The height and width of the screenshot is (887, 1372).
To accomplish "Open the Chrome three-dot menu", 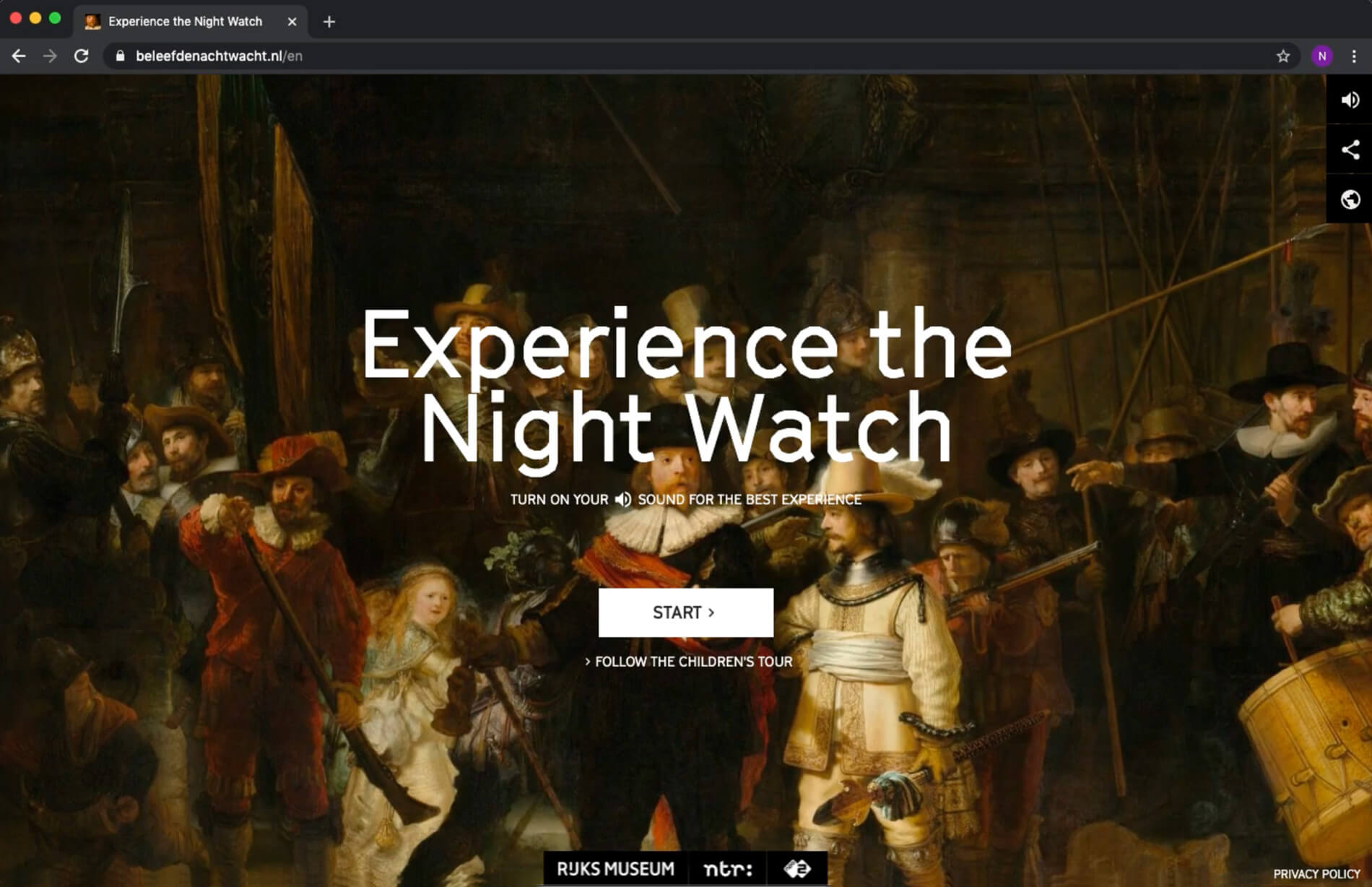I will click(1354, 56).
